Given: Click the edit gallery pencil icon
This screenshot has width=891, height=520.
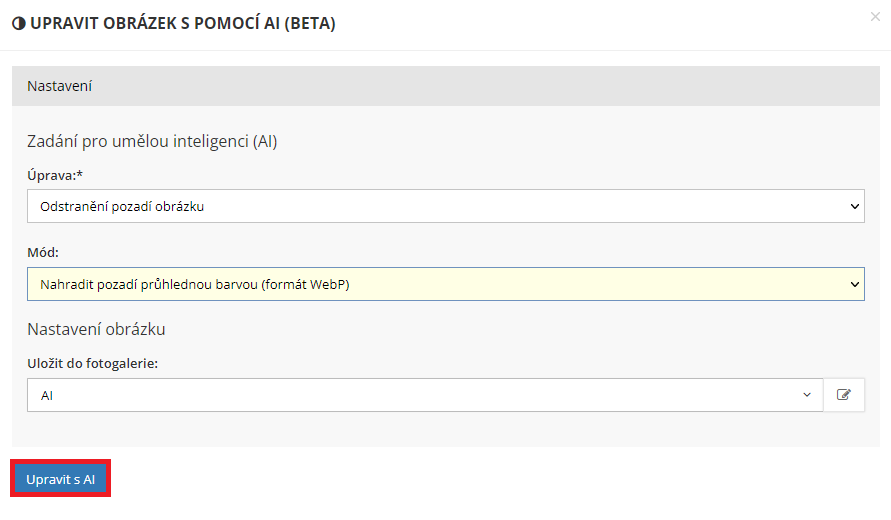Looking at the screenshot, I should pyautogui.click(x=844, y=395).
